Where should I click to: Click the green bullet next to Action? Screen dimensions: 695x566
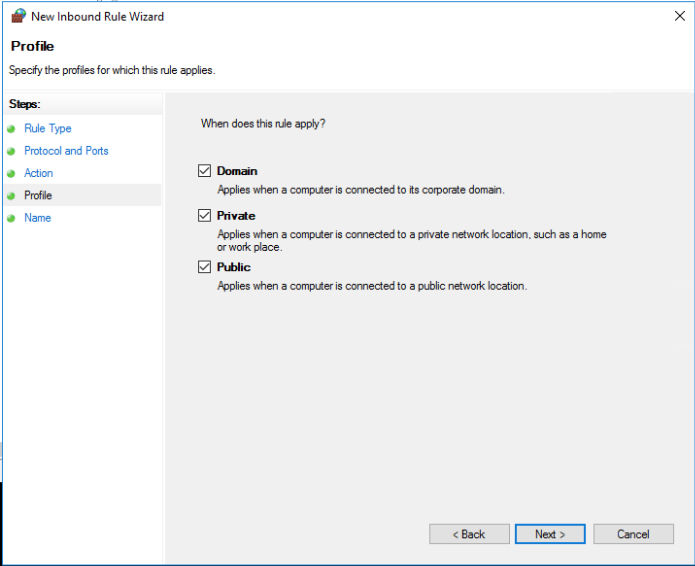(x=11, y=174)
